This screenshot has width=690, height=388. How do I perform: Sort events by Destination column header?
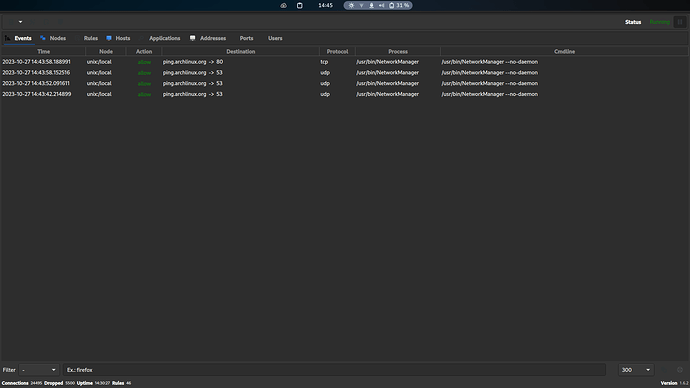tap(240, 51)
